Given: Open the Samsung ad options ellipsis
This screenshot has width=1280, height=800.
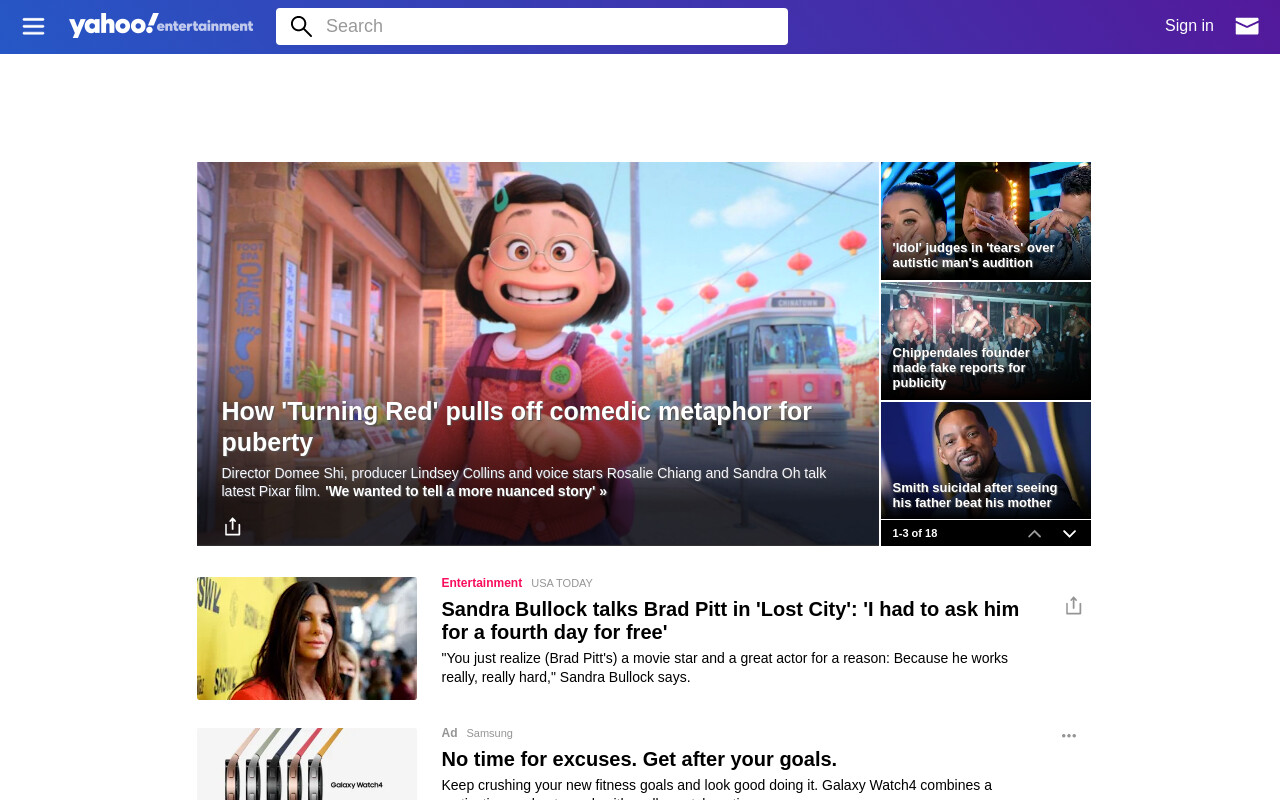Looking at the screenshot, I should click(x=1069, y=736).
